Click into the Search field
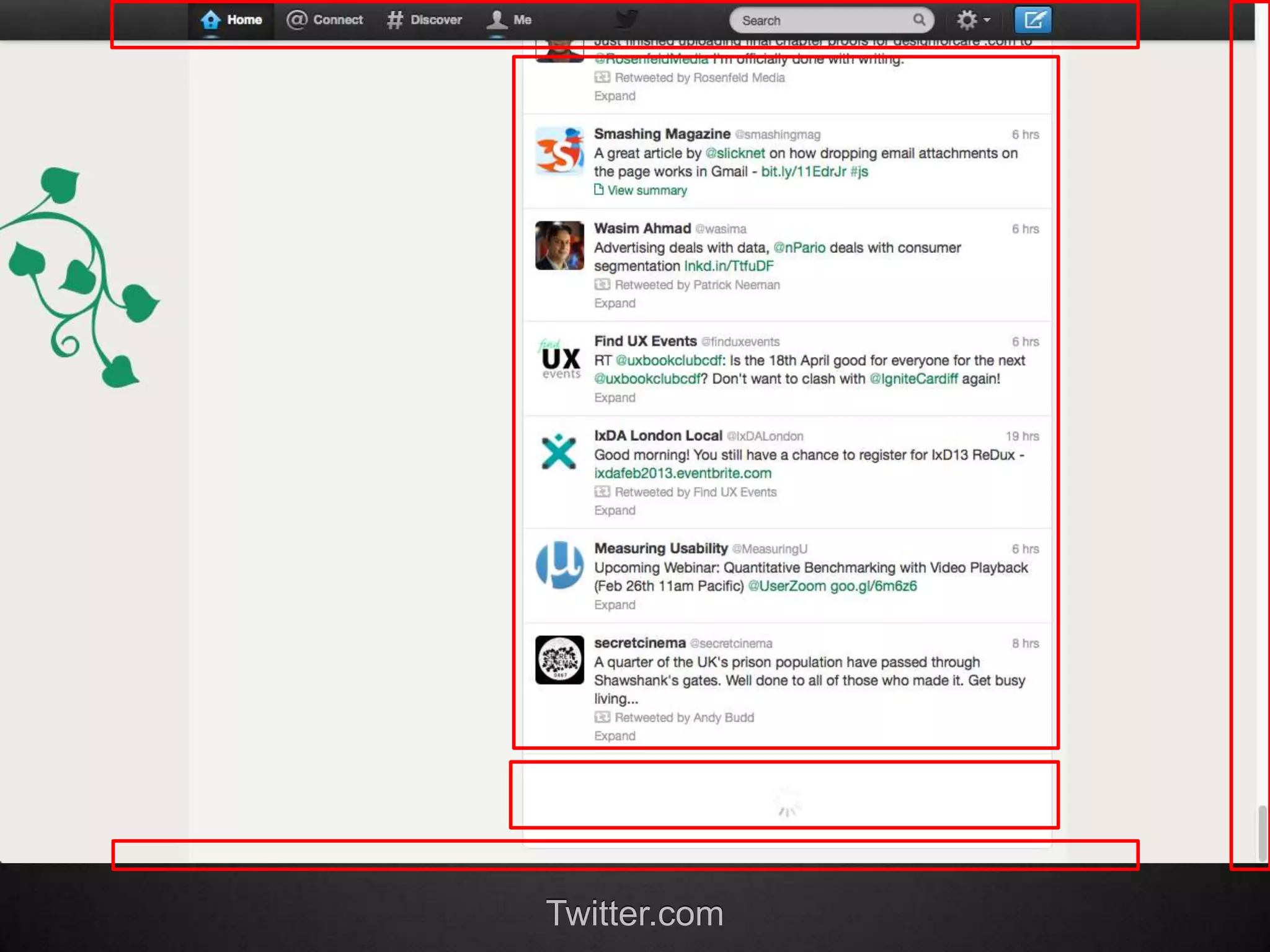1270x952 pixels. (x=831, y=20)
